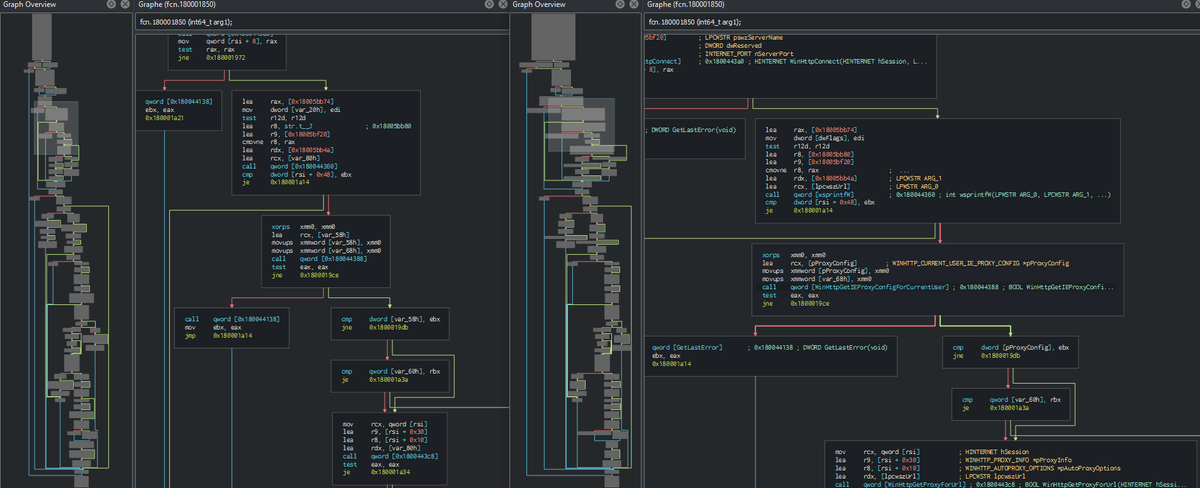1200x488 pixels.
Task: Select 'movups xmmword [pProxyConfig], xmm0' line
Action: pos(826,270)
